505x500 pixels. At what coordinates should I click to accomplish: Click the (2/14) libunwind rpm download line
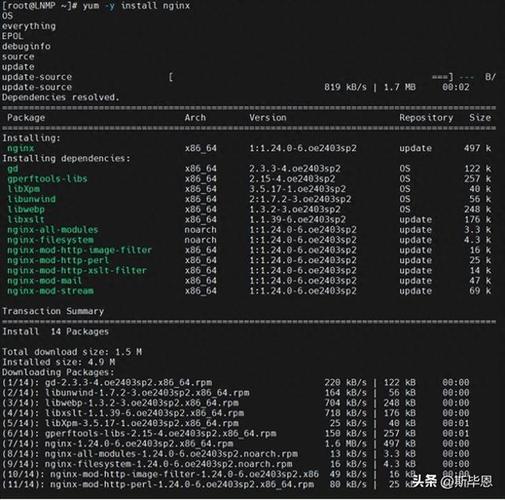235,393
